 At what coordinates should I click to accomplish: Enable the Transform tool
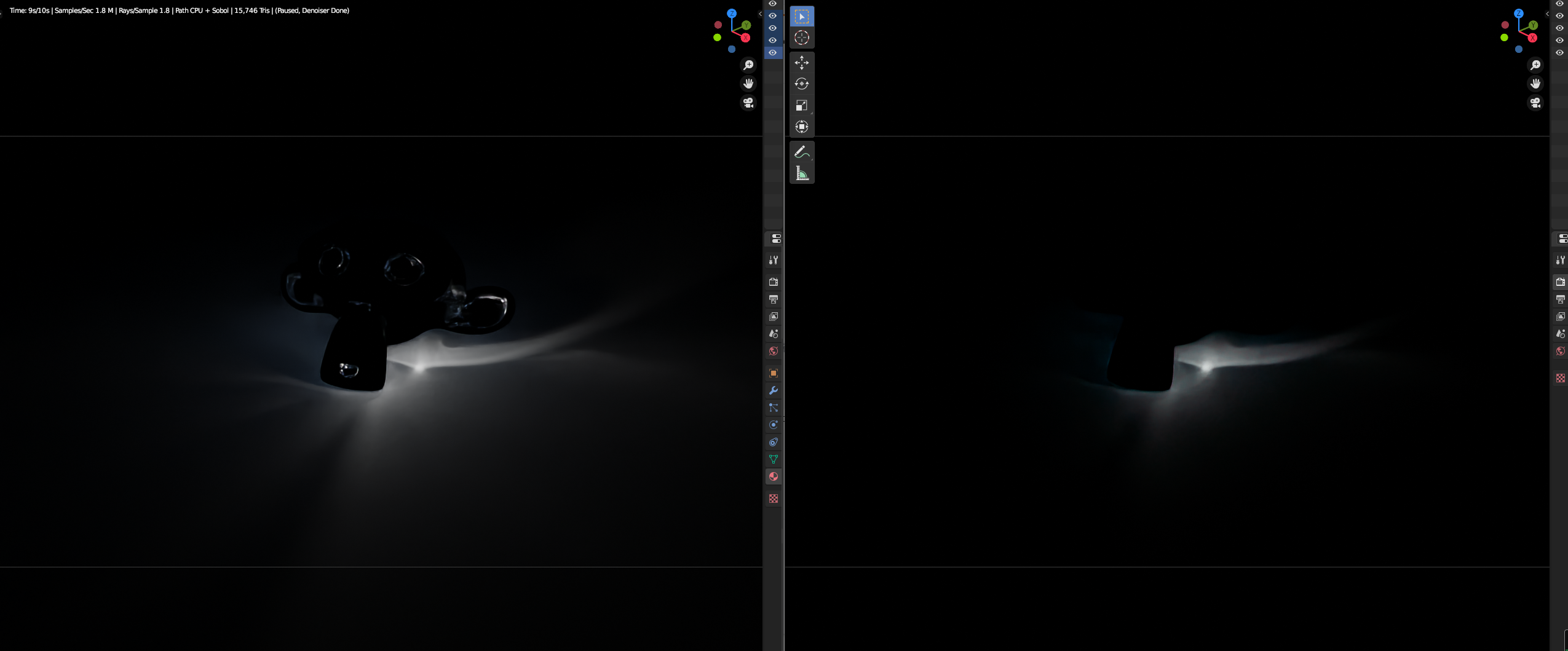click(801, 127)
